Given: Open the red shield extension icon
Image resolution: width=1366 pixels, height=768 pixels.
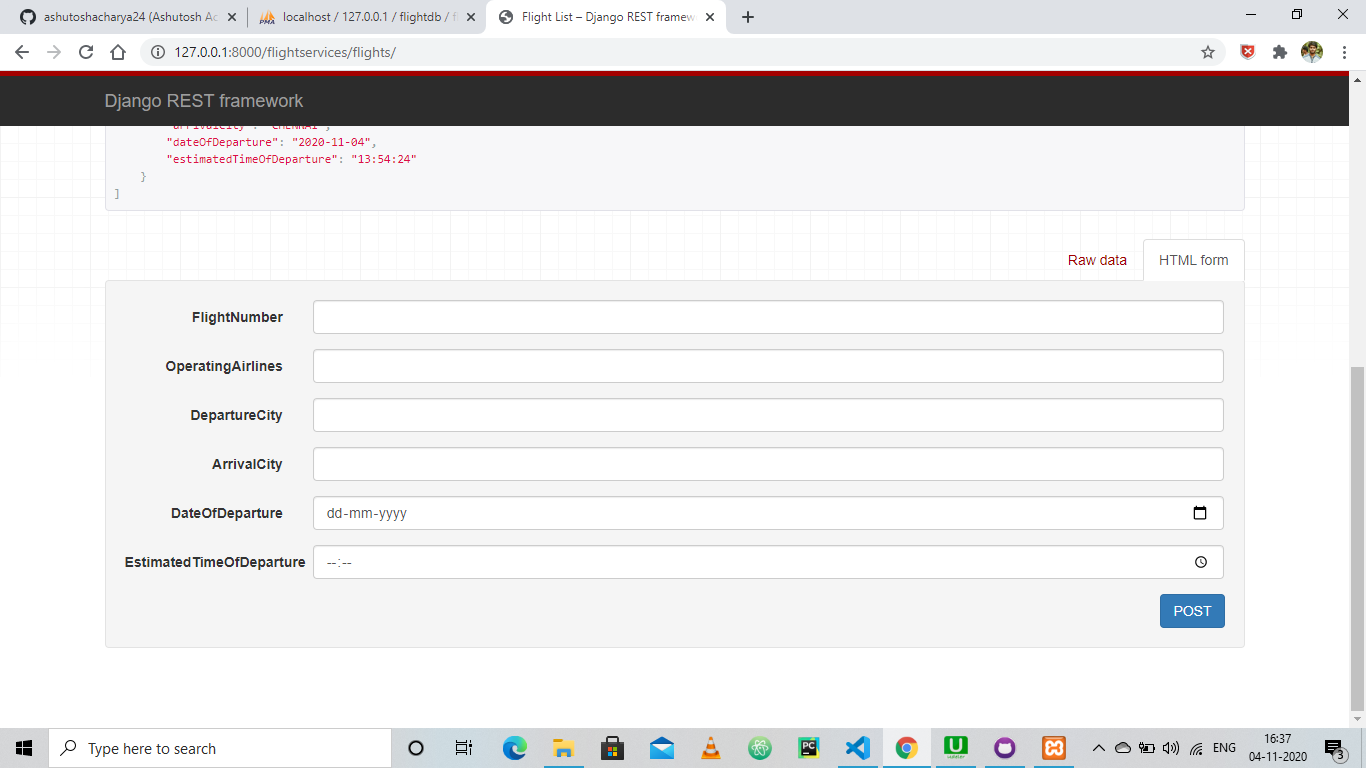Looking at the screenshot, I should click(1248, 52).
